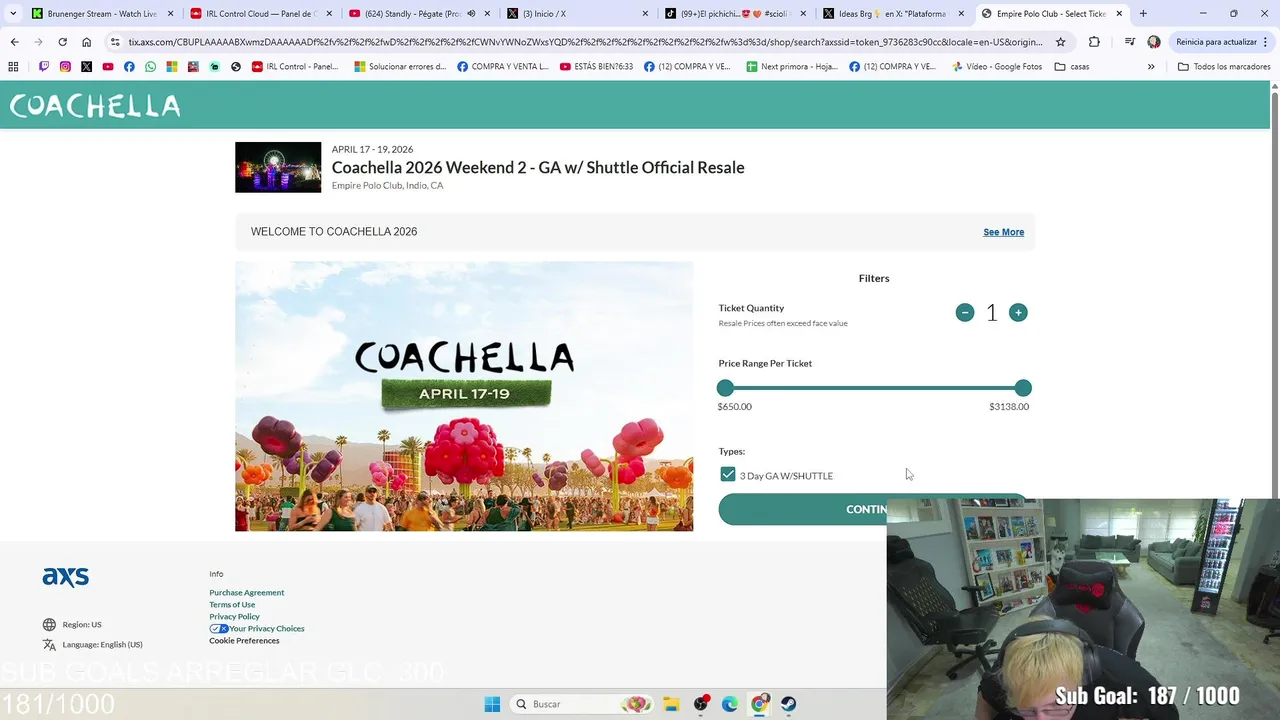Click the minimum price slider handle at $650

pyautogui.click(x=725, y=388)
